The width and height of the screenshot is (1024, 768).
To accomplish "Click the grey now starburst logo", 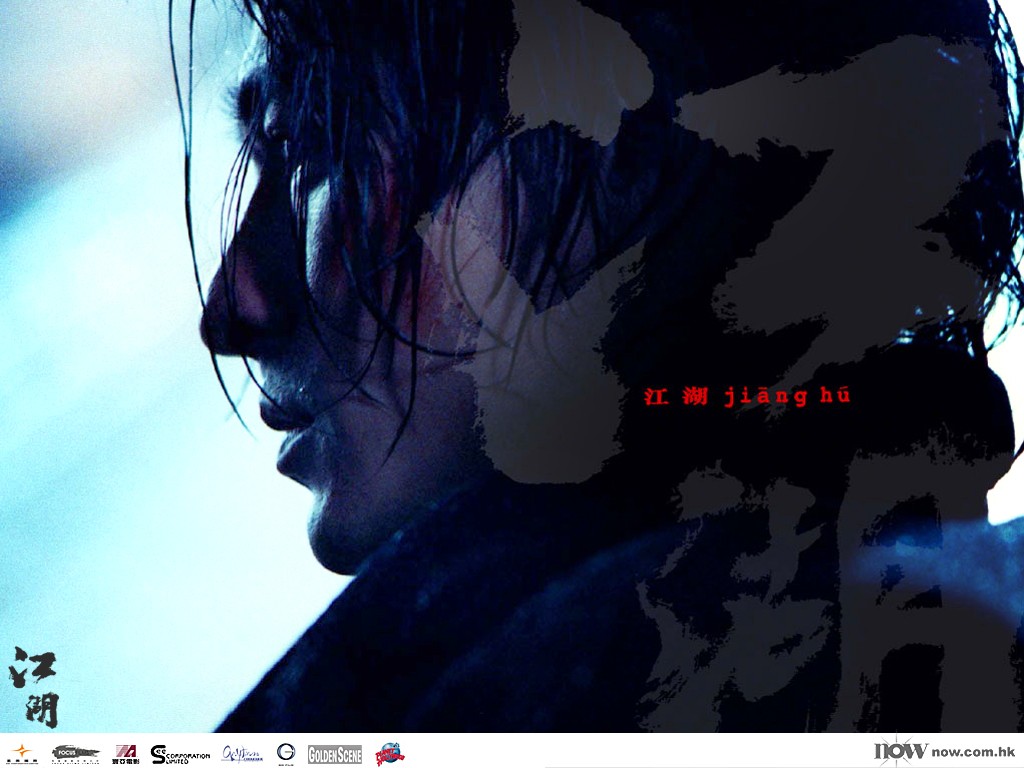I will 901,750.
